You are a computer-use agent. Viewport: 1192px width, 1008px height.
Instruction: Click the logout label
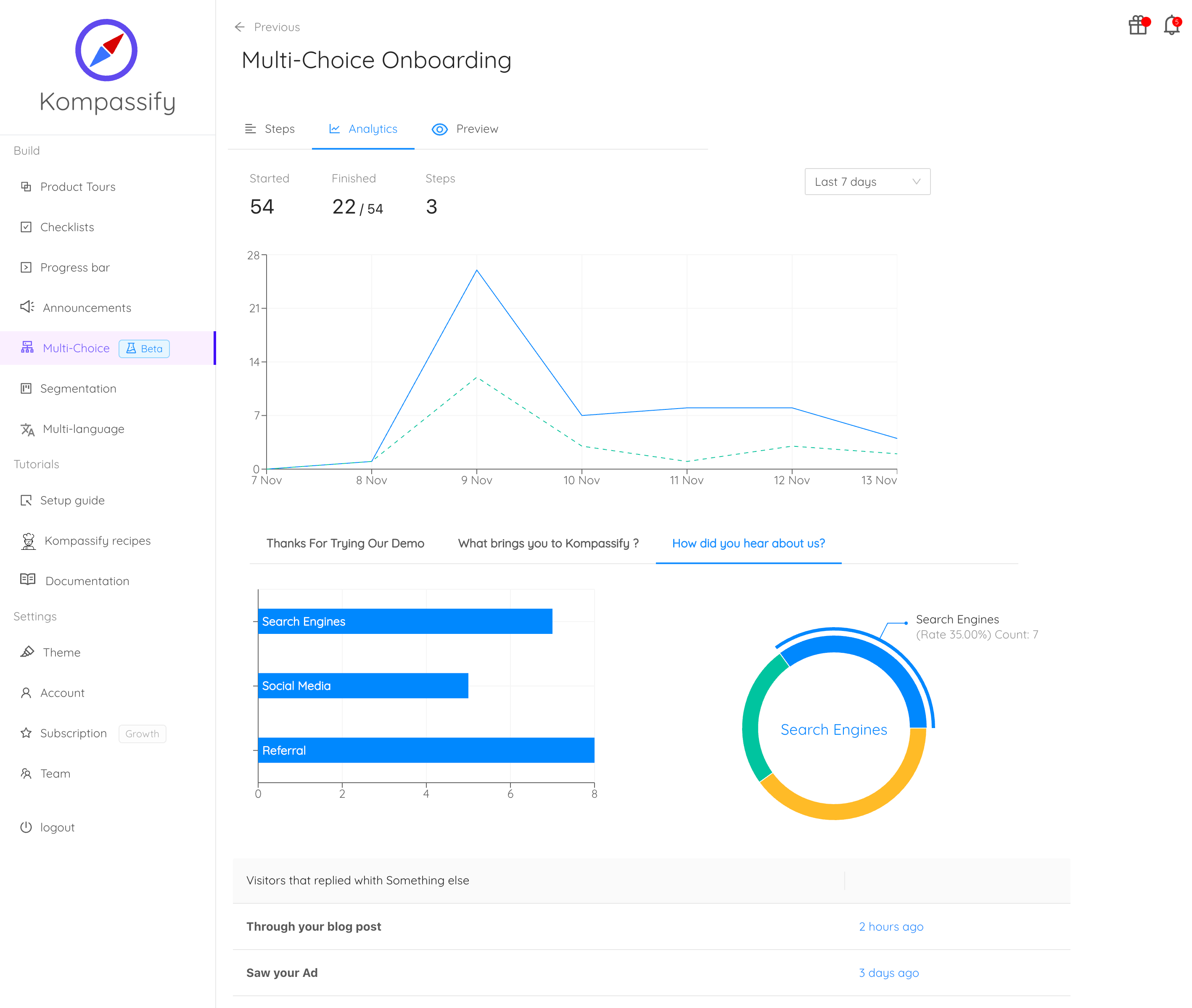point(57,827)
